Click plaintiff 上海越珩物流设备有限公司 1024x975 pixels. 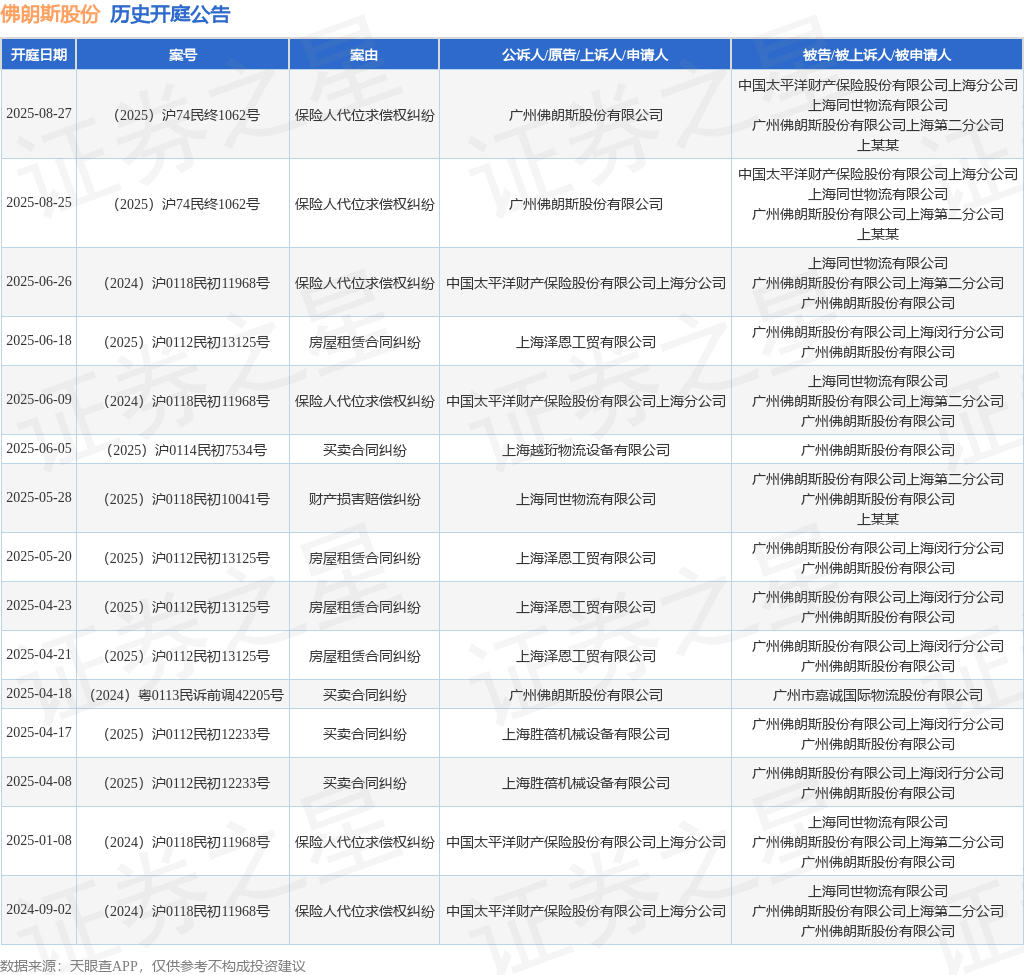(x=586, y=450)
